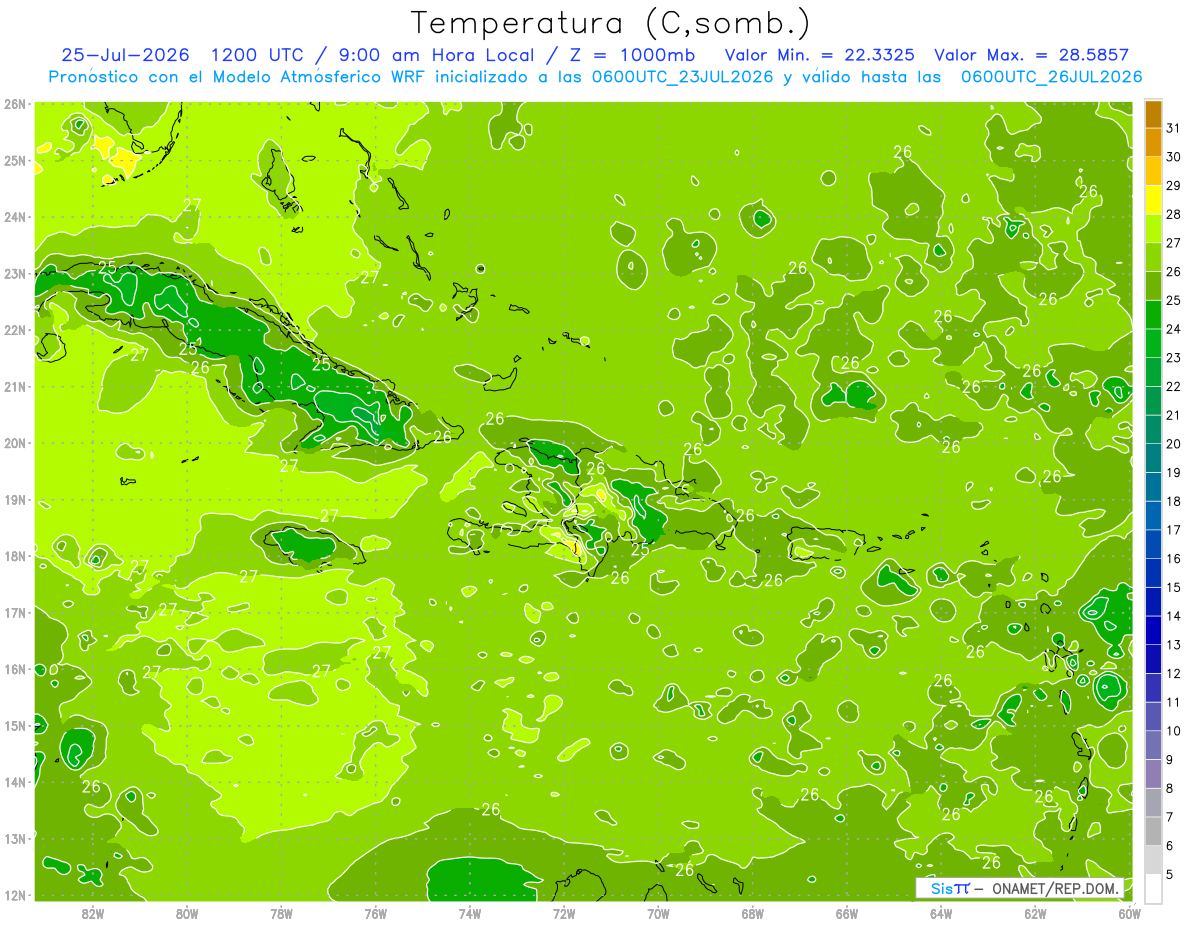This screenshot has width=1200, height=927.
Task: Click the 23N latitude axis label
Action: (x=14, y=273)
